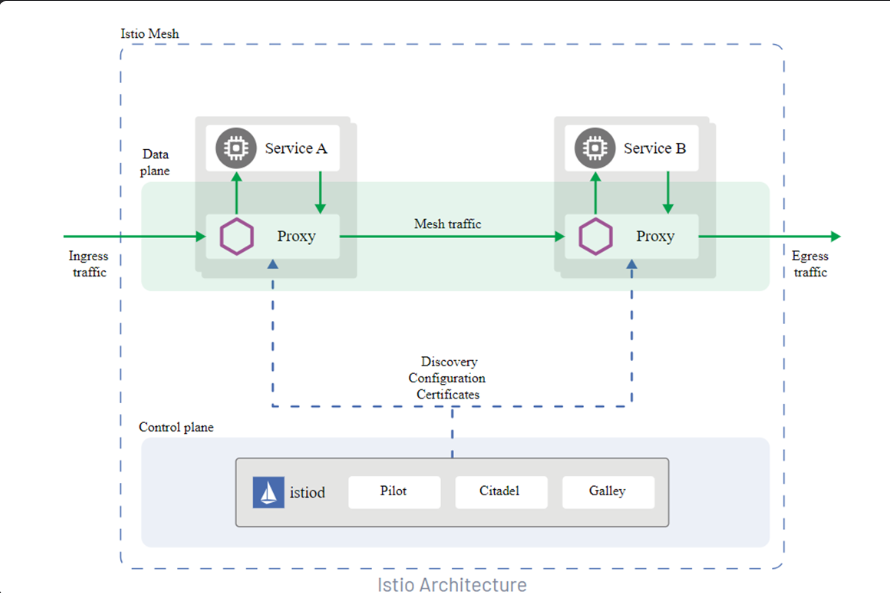Click the Service A chip icon

[236, 148]
